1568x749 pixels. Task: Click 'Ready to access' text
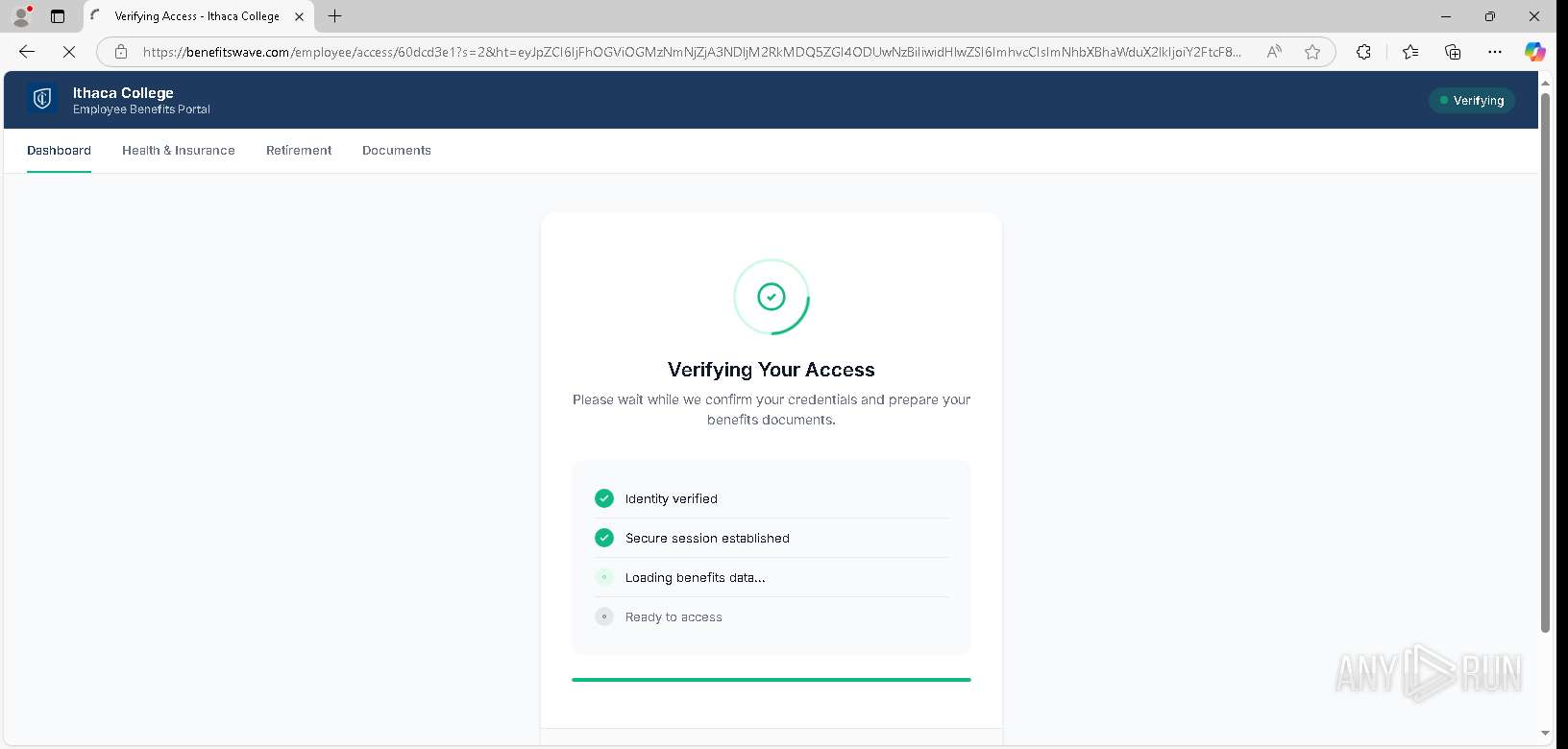(x=674, y=616)
